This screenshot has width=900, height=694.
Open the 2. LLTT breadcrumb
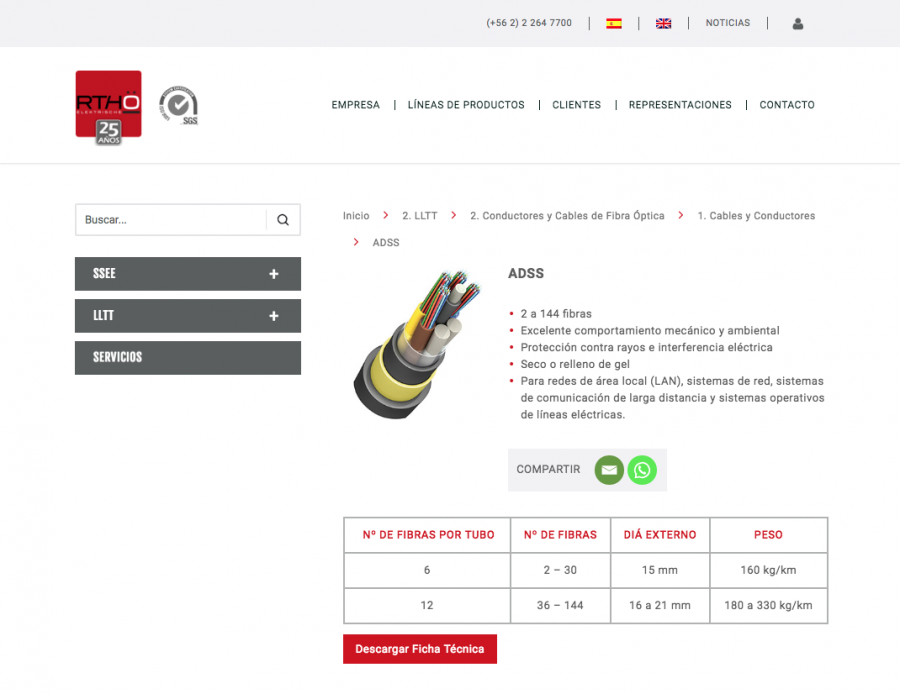click(420, 216)
